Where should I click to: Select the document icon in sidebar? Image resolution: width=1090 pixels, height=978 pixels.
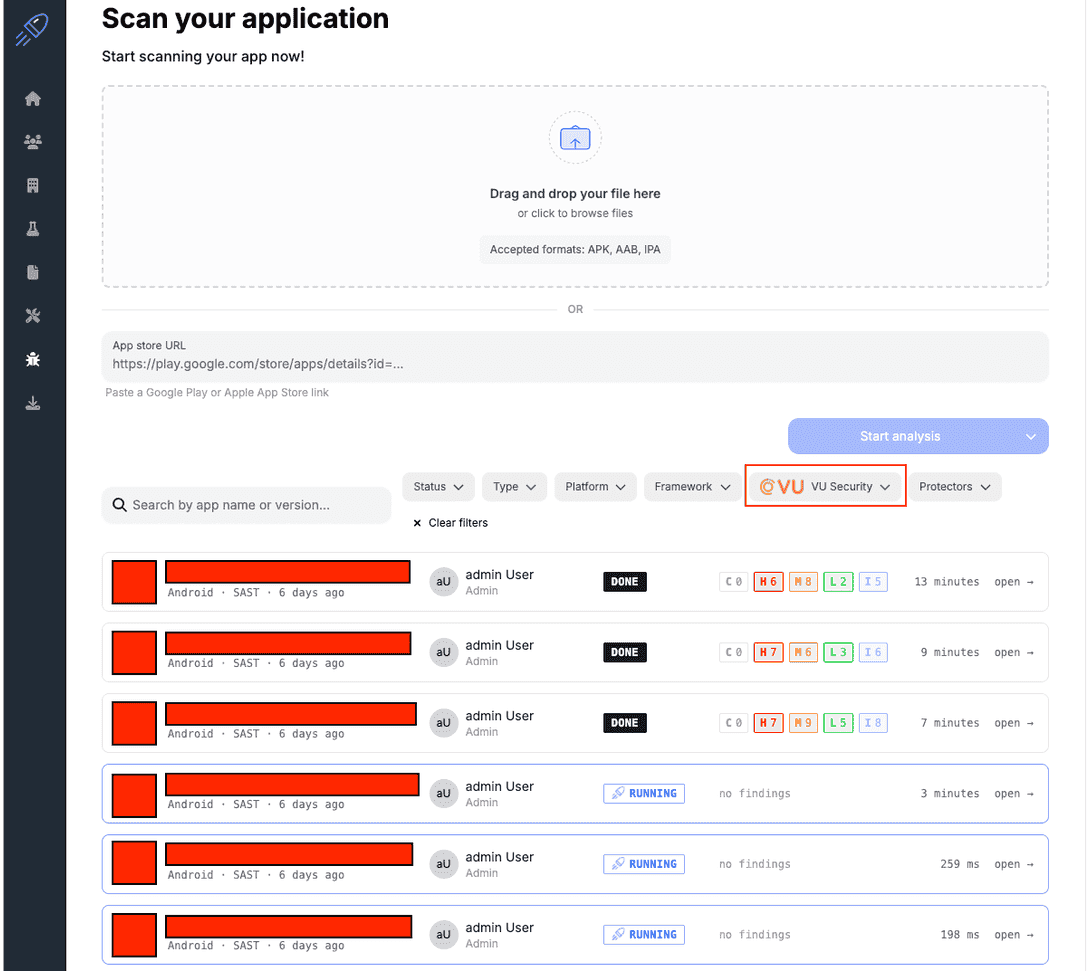(x=33, y=272)
